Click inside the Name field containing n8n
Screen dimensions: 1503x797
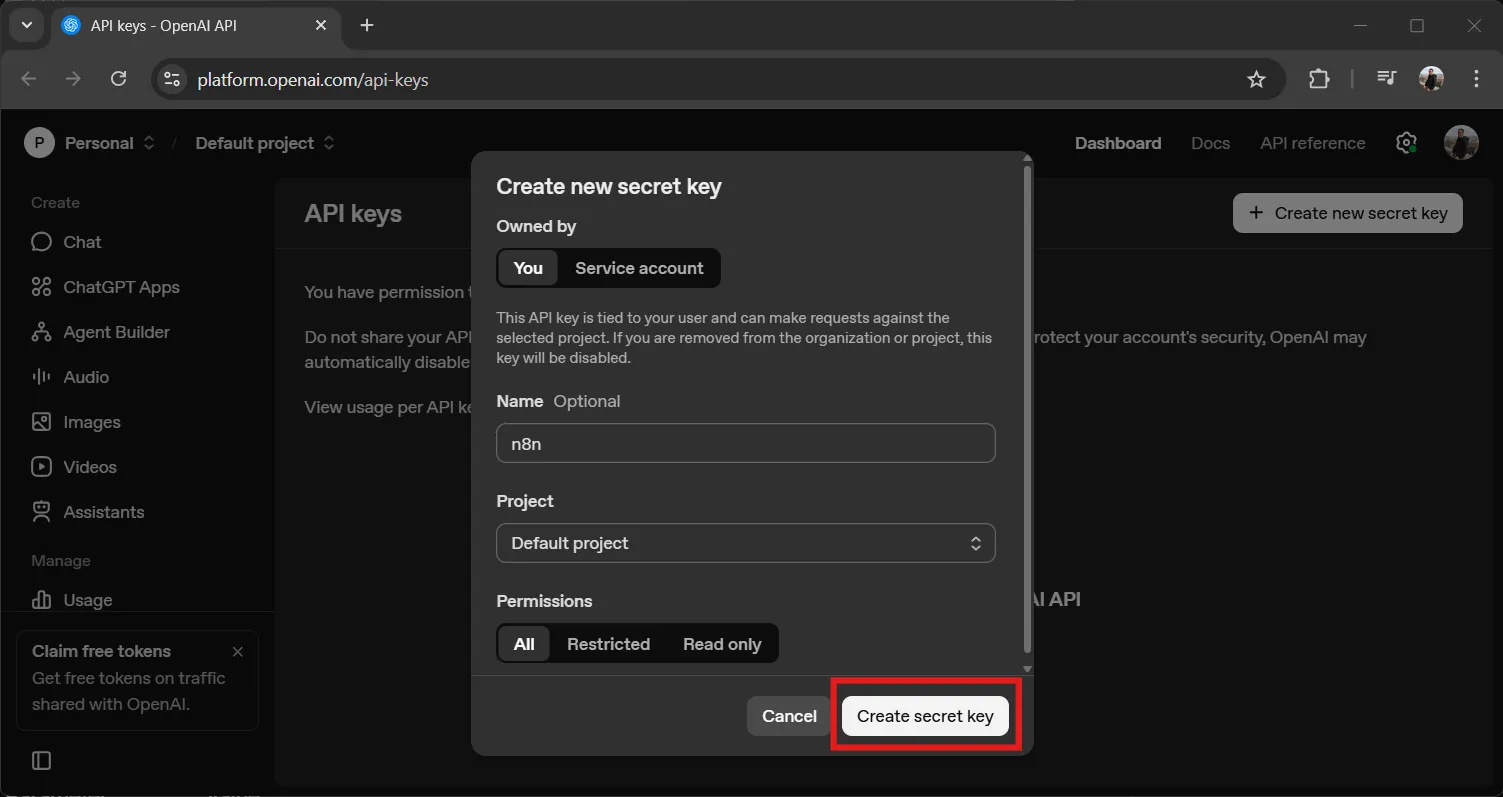[x=745, y=443]
